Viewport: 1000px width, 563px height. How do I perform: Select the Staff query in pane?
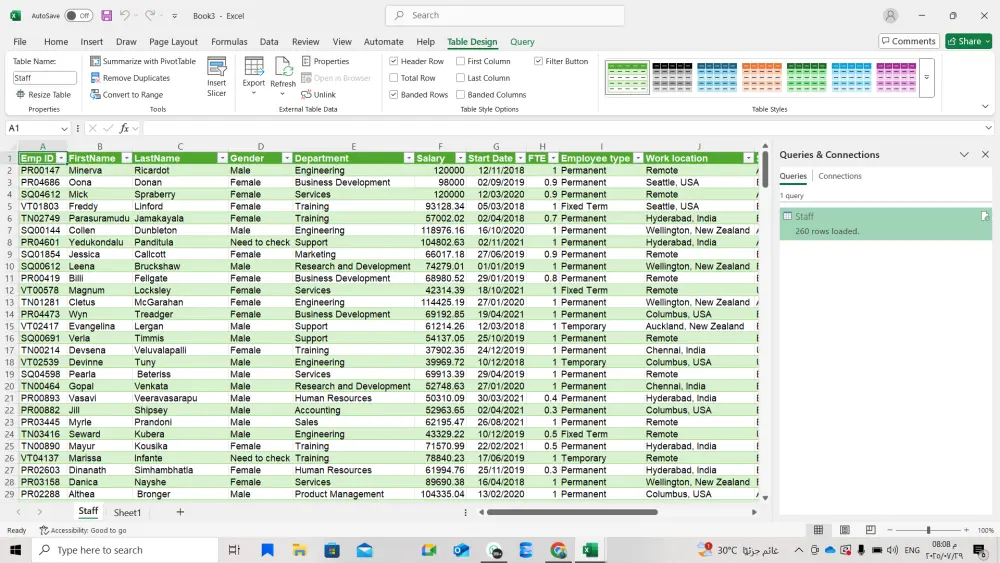click(x=885, y=223)
